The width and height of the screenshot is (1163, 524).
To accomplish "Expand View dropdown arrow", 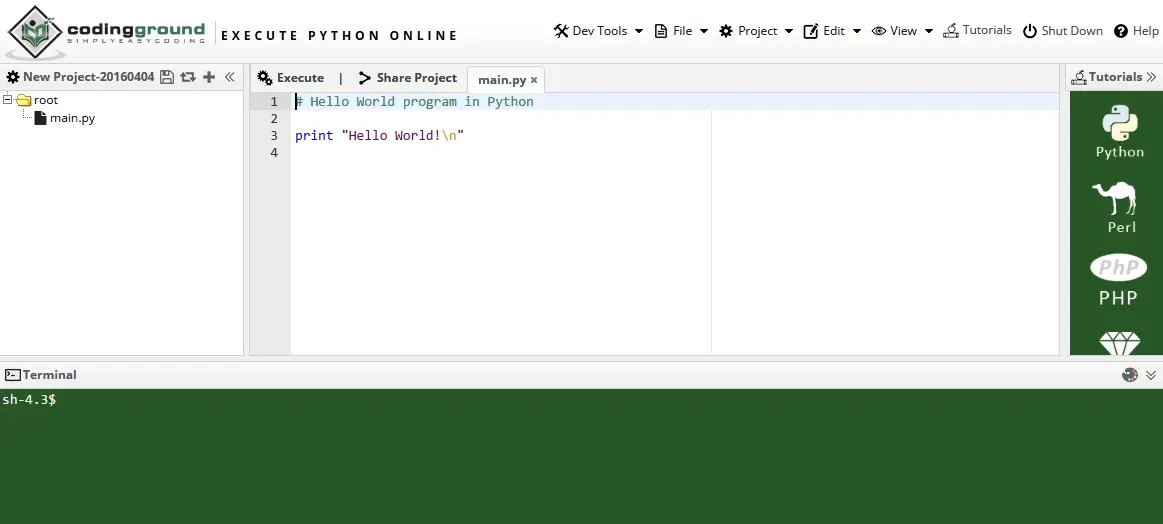I will 929,31.
